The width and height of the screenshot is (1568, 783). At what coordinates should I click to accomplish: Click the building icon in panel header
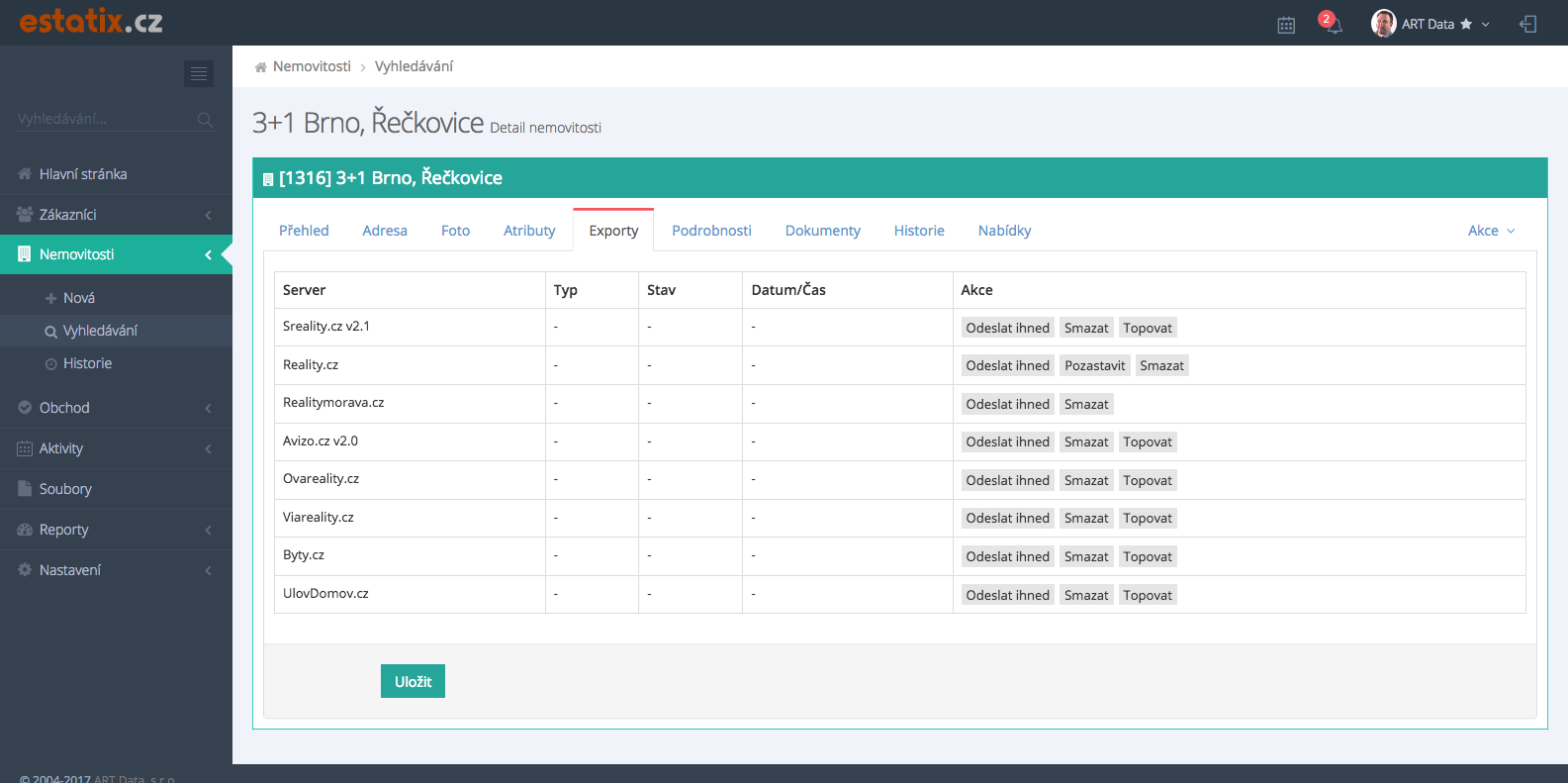pos(267,179)
